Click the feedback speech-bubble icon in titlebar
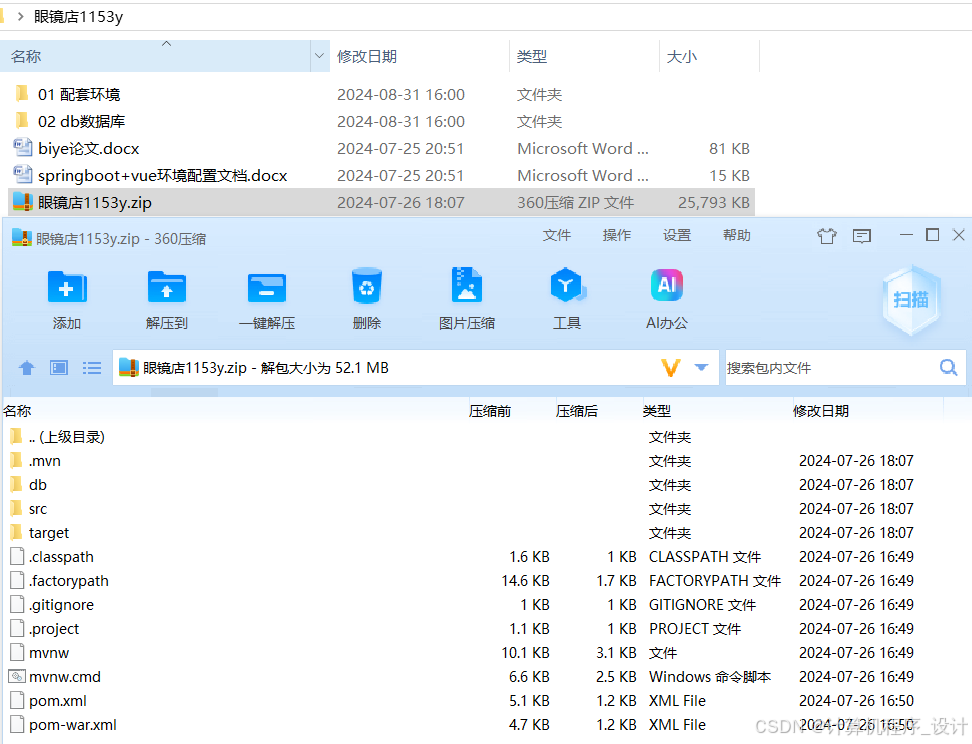972x744 pixels. pos(861,235)
